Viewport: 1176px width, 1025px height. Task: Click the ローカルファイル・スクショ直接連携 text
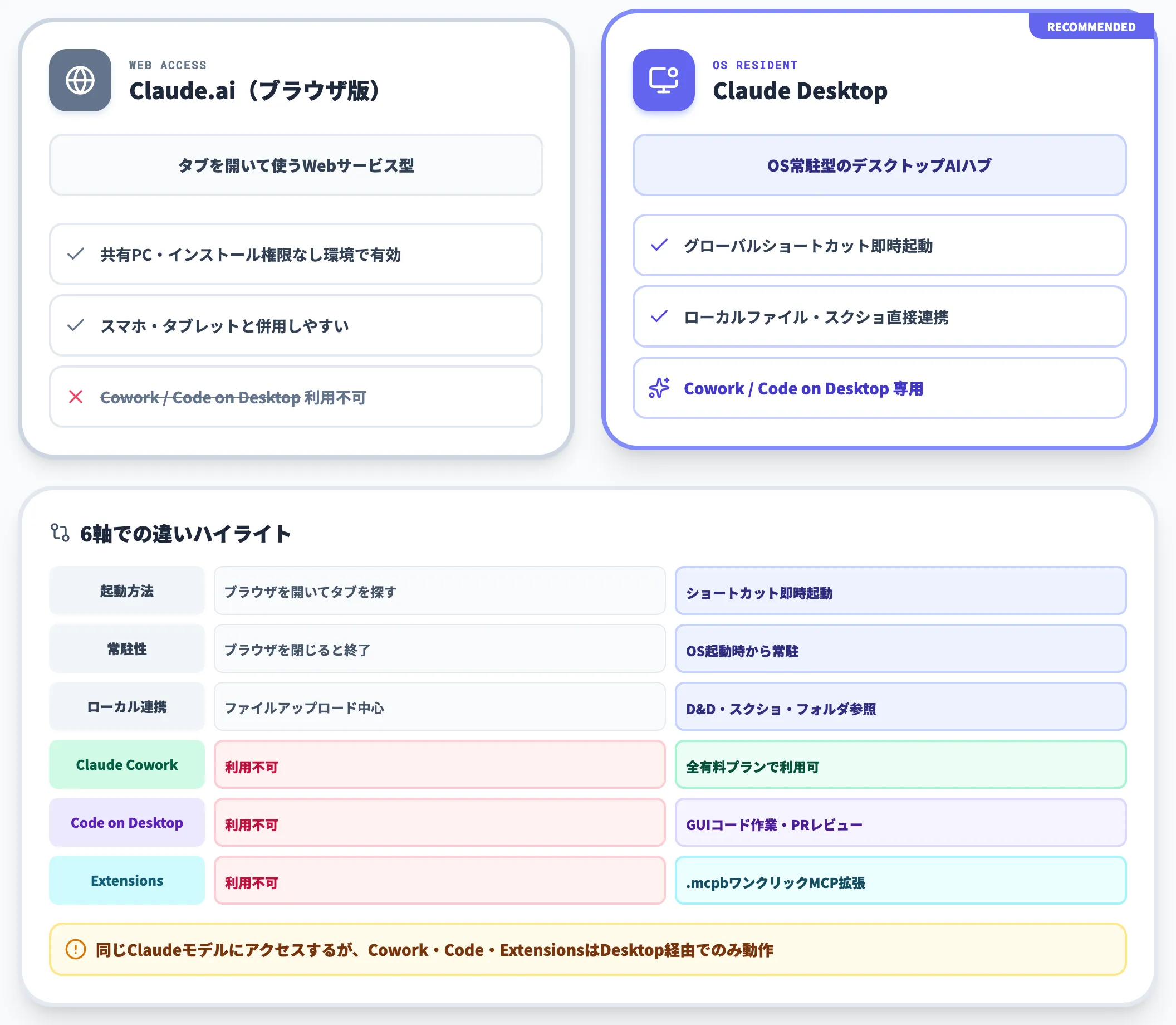pos(816,318)
